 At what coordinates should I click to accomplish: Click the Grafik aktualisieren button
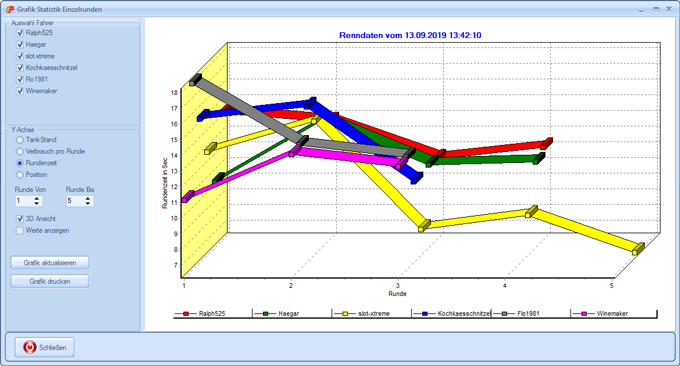coord(50,262)
